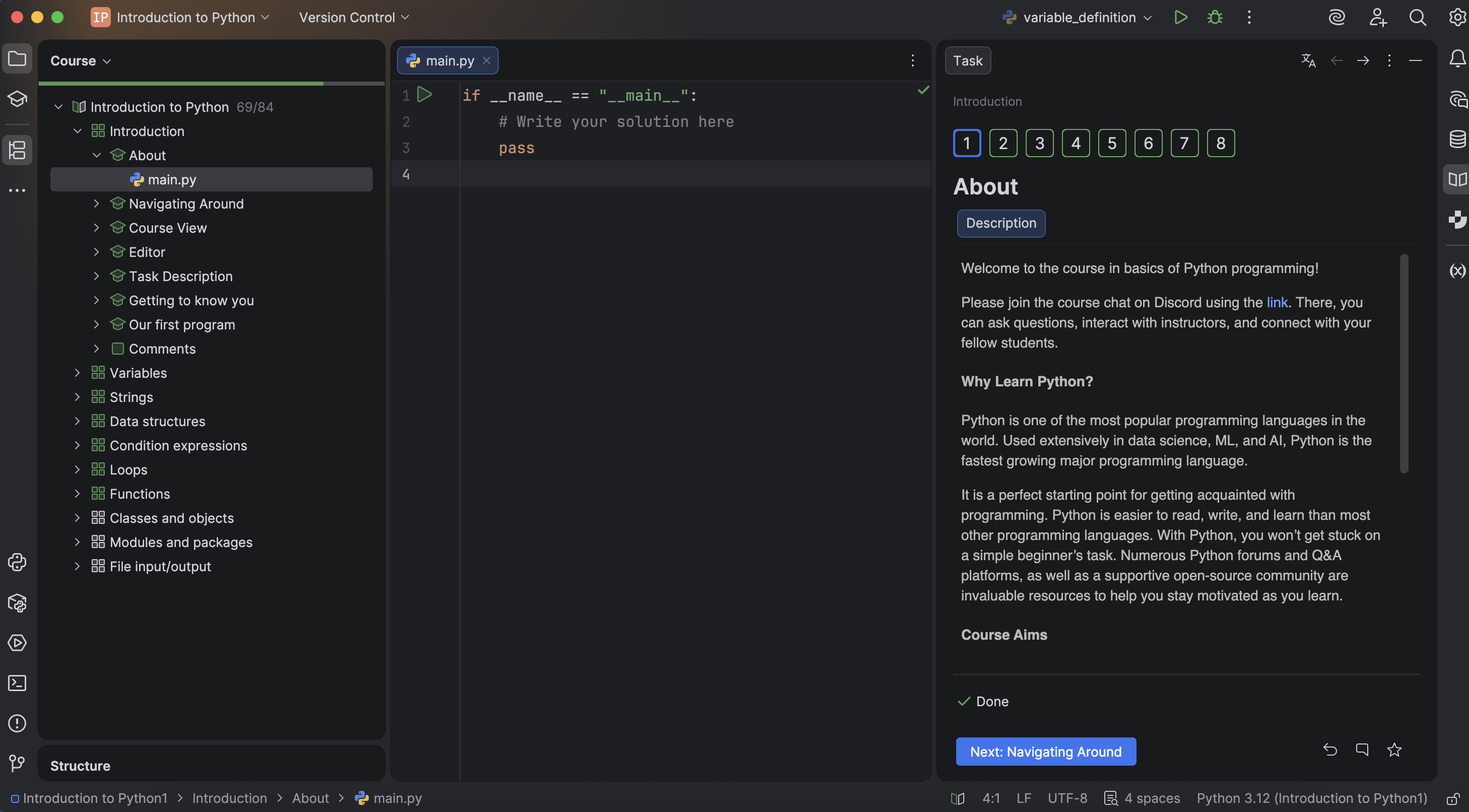The width and height of the screenshot is (1469, 812).
Task: Star the task with the rating icon
Action: (x=1394, y=750)
